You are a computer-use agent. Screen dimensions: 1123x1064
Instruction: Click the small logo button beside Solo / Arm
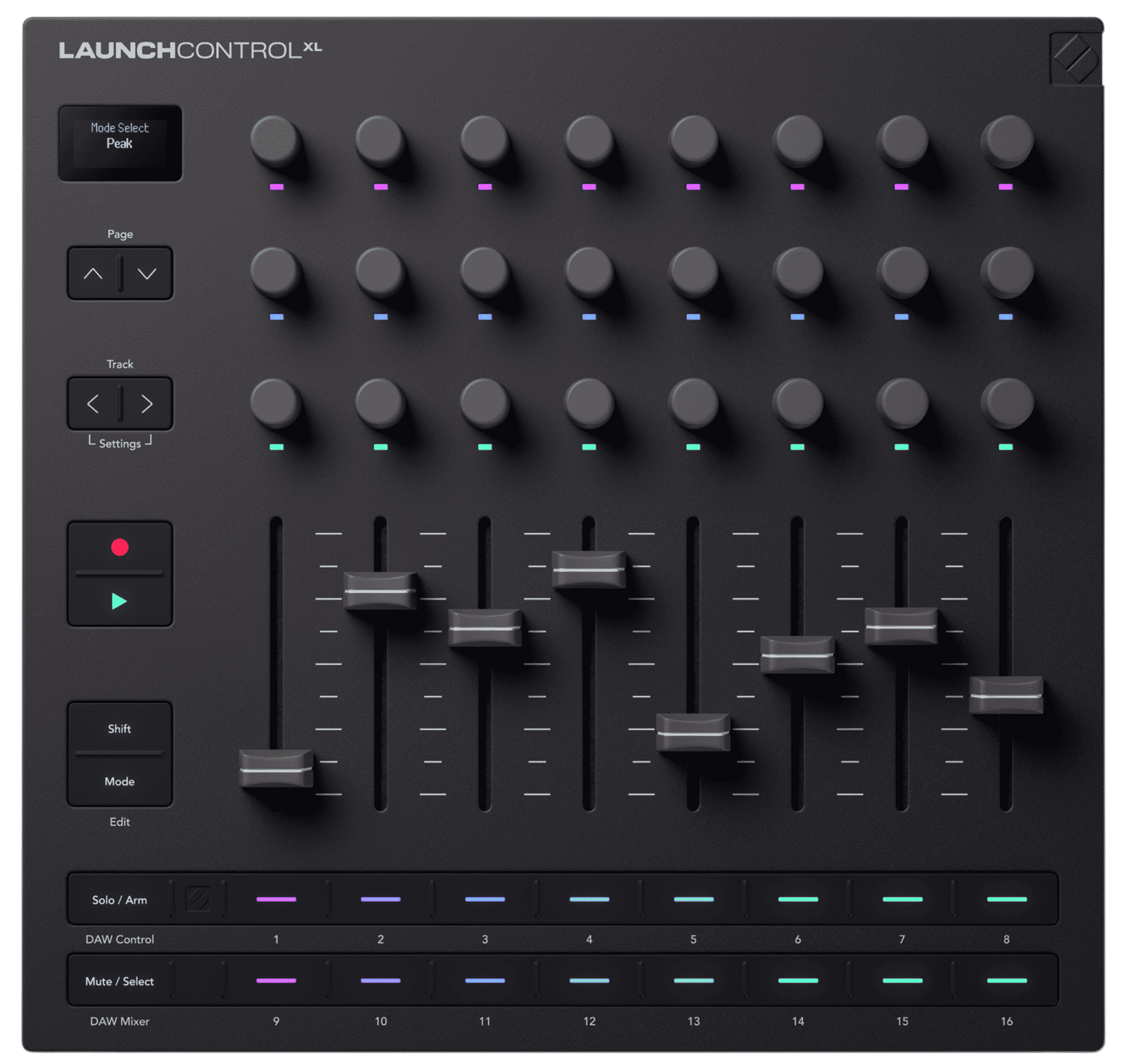[x=197, y=899]
